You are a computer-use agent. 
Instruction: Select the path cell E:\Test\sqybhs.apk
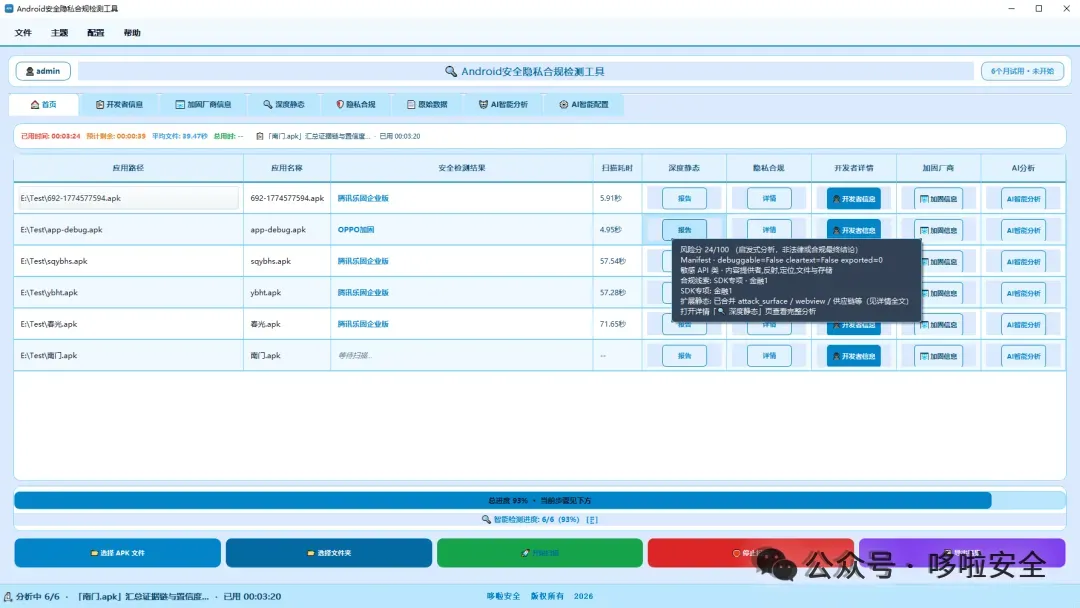pyautogui.click(x=128, y=261)
